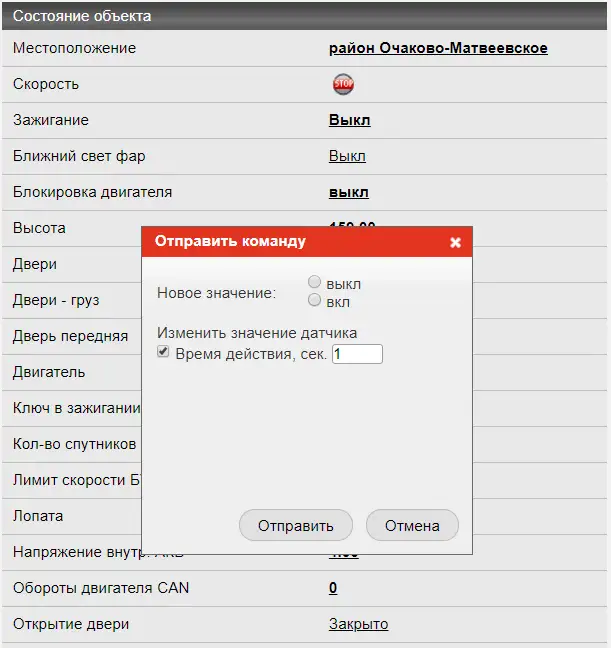Select the Лопата row label
Viewport: 611px width, 648px height.
pyautogui.click(x=38, y=516)
